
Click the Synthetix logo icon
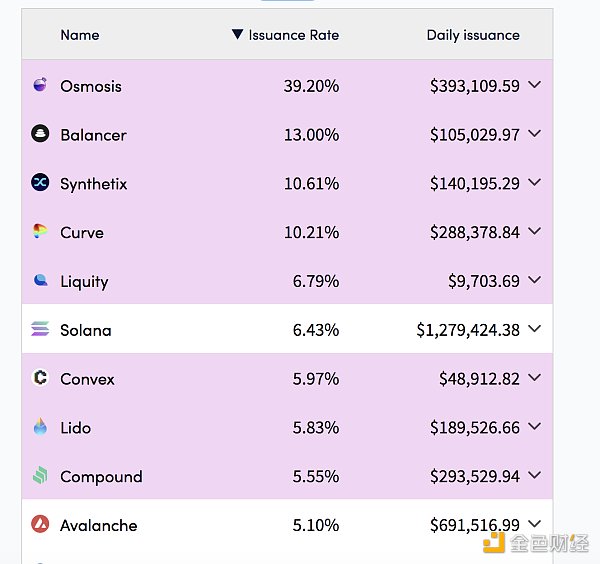40,183
